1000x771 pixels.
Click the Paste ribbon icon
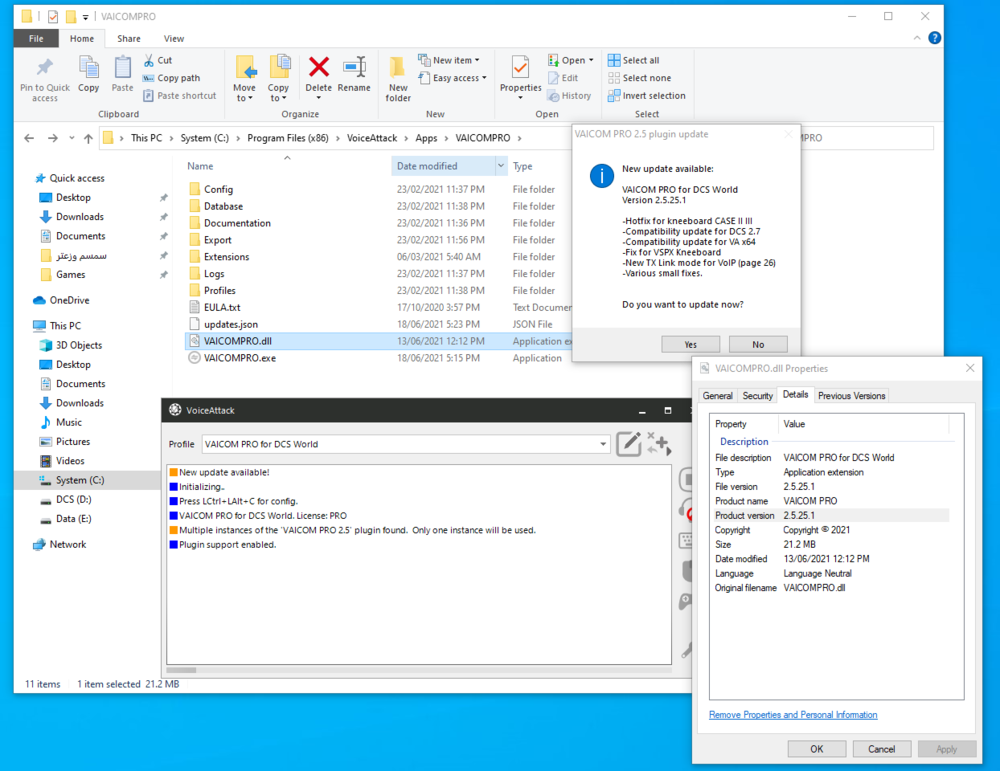coord(122,67)
